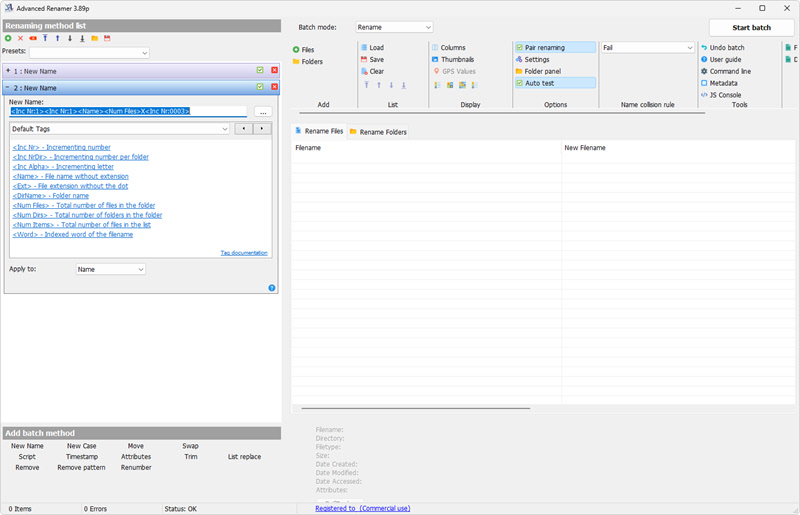This screenshot has height=515, width=800.
Task: Insert <Num Dirs> tag link
Action: point(87,215)
